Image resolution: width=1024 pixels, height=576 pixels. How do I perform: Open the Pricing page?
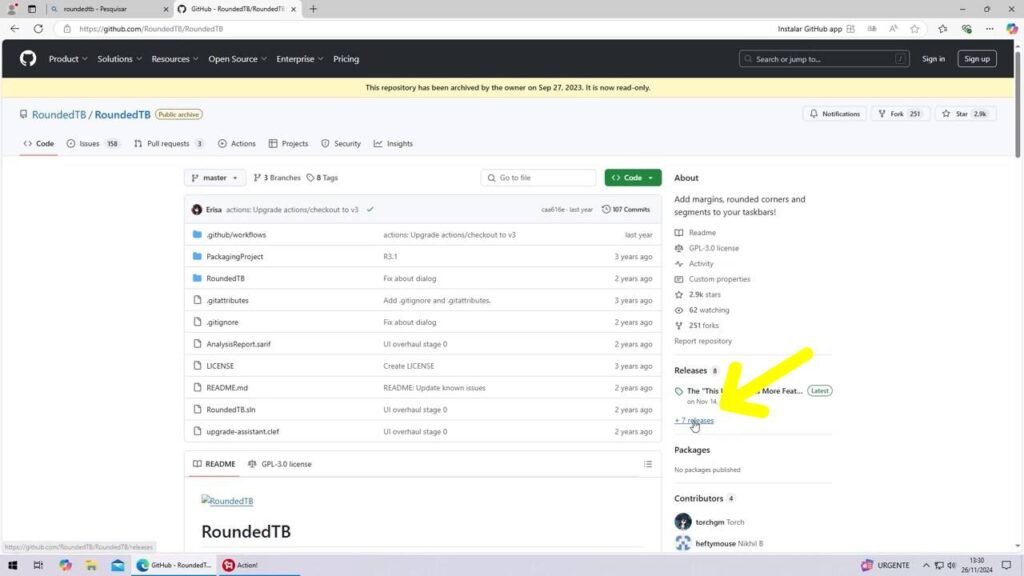click(x=346, y=59)
